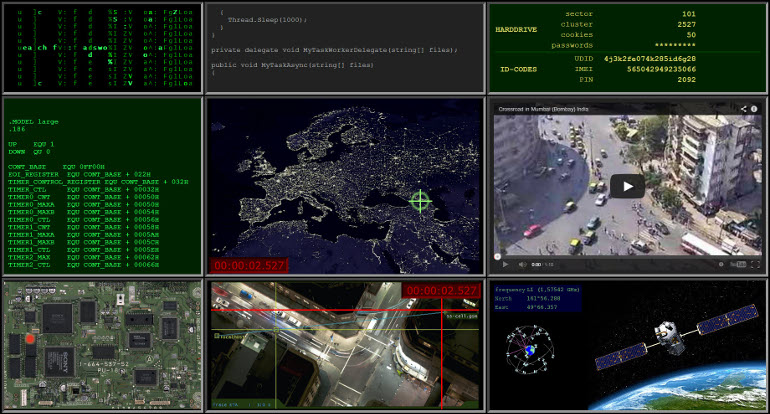
Task: Click the green crosshair target on the Europe map
Action: coord(420,200)
